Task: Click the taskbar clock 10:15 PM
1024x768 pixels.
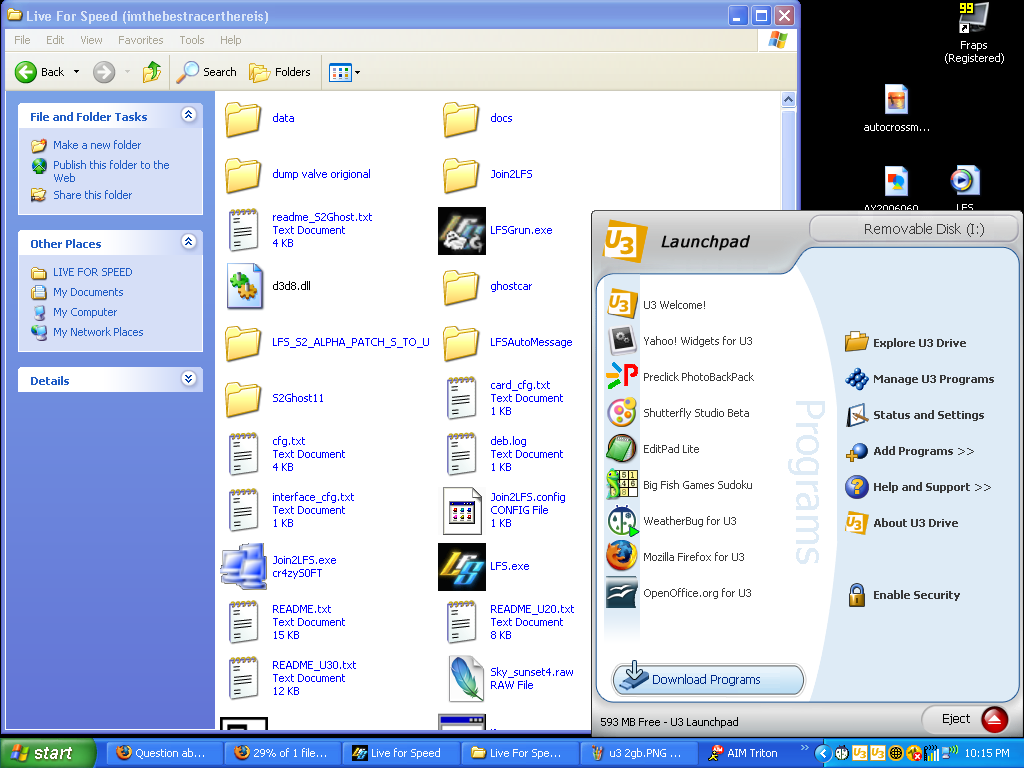Action: click(x=987, y=754)
